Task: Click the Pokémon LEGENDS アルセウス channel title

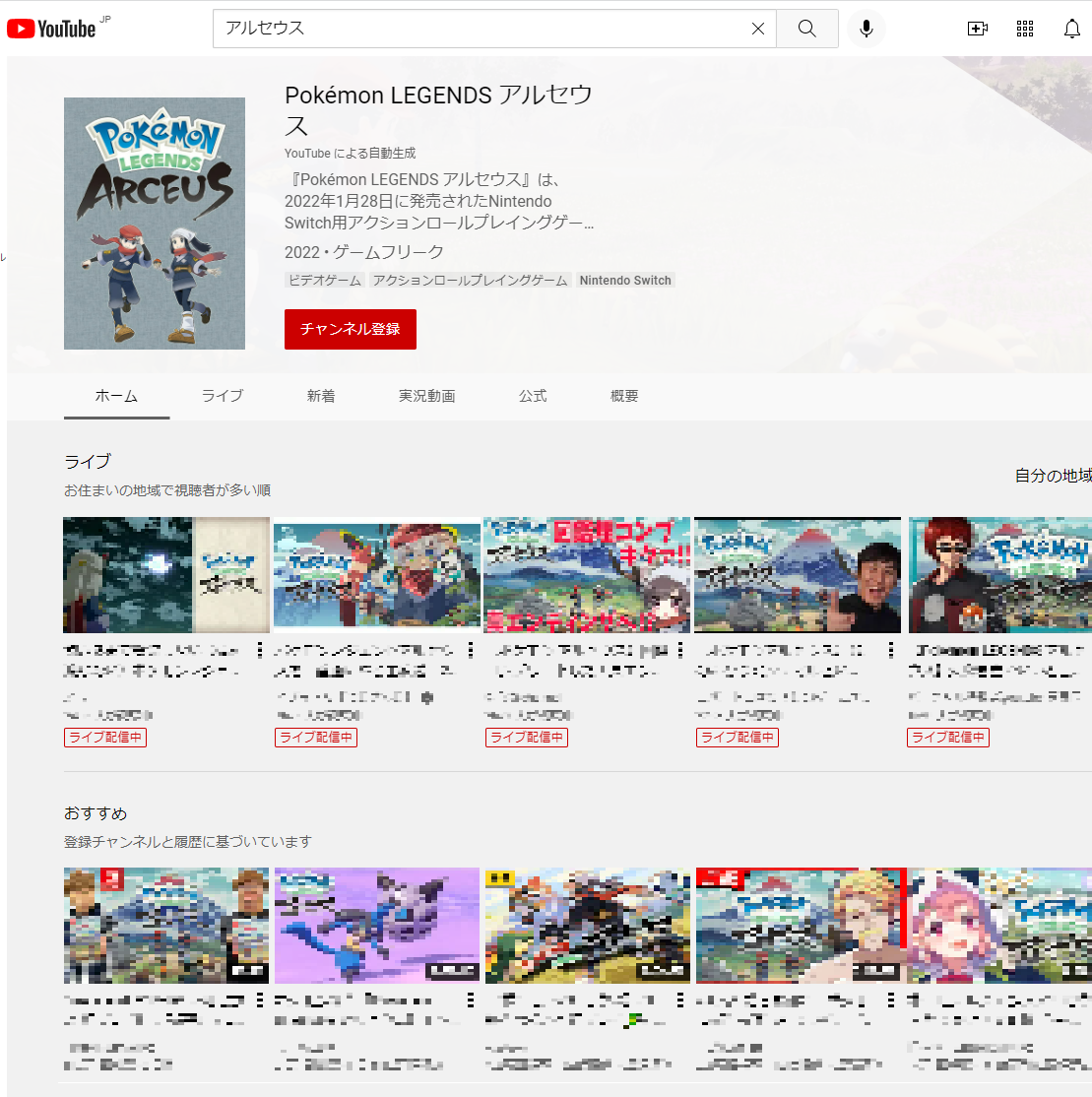Action: coord(438,110)
